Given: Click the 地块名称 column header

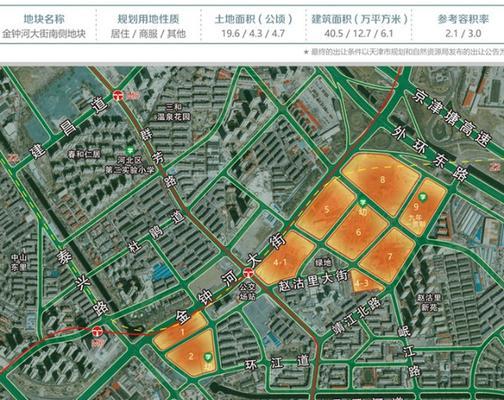Looking at the screenshot, I should tap(44, 19).
